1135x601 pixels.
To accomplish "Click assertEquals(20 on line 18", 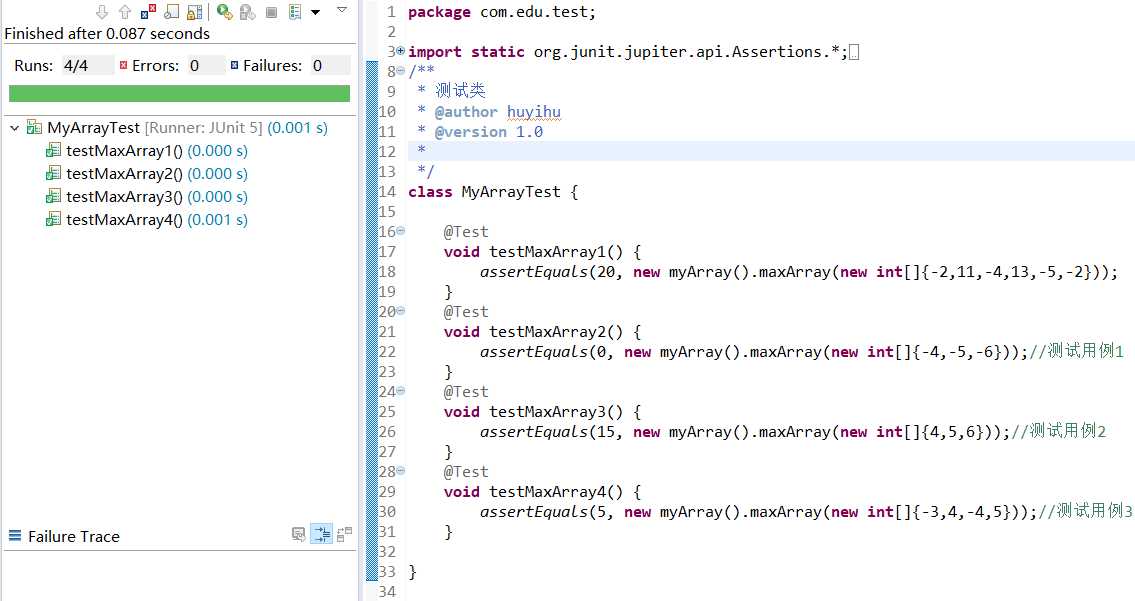I will (547, 272).
